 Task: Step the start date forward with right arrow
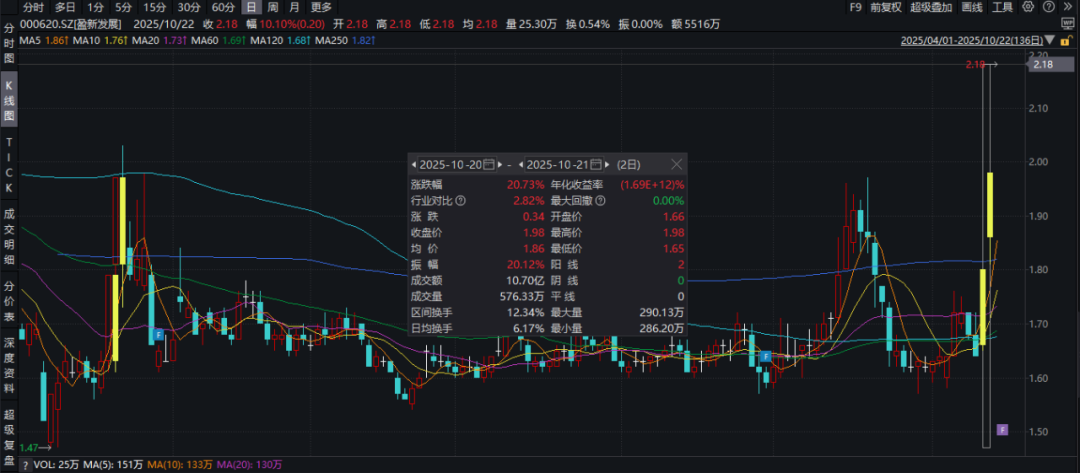pyautogui.click(x=498, y=164)
